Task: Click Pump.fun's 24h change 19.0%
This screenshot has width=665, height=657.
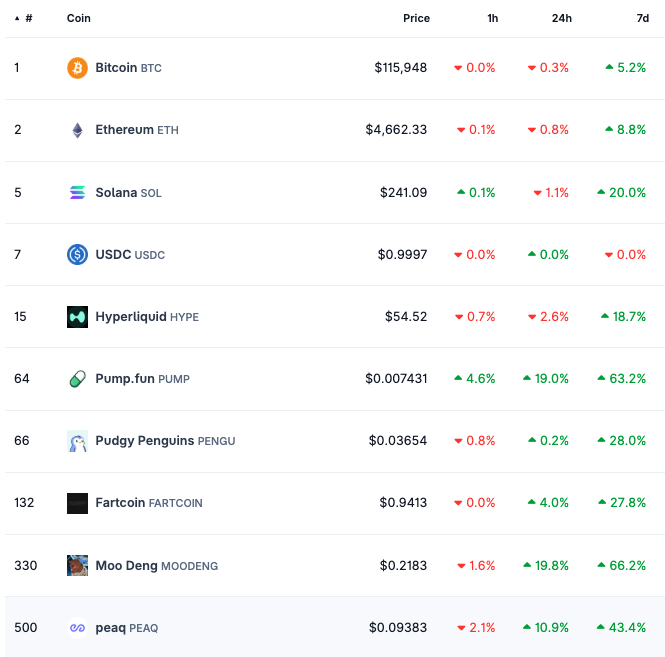Action: 545,379
